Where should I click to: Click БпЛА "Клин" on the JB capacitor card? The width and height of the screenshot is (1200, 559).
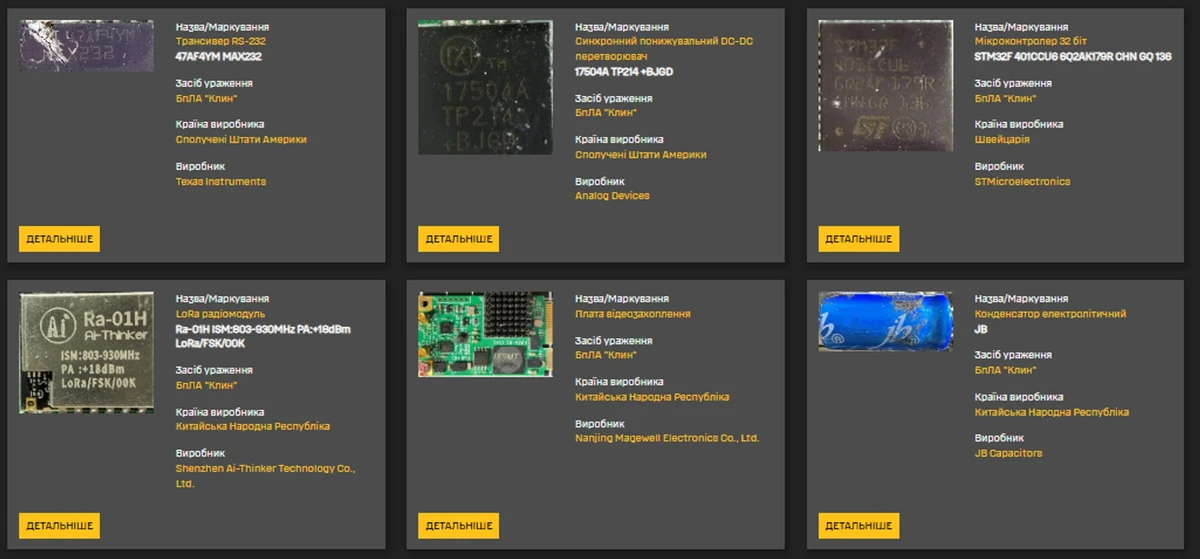(x=1005, y=370)
